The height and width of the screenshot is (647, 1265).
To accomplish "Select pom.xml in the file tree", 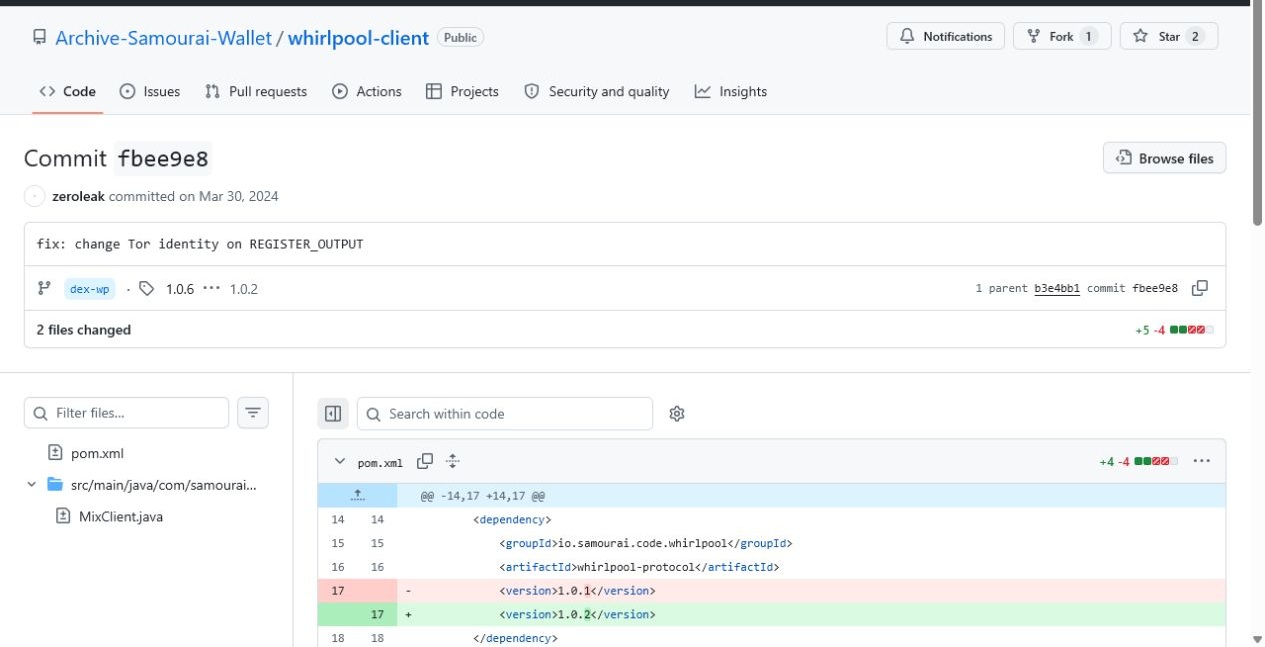I will [x=97, y=453].
